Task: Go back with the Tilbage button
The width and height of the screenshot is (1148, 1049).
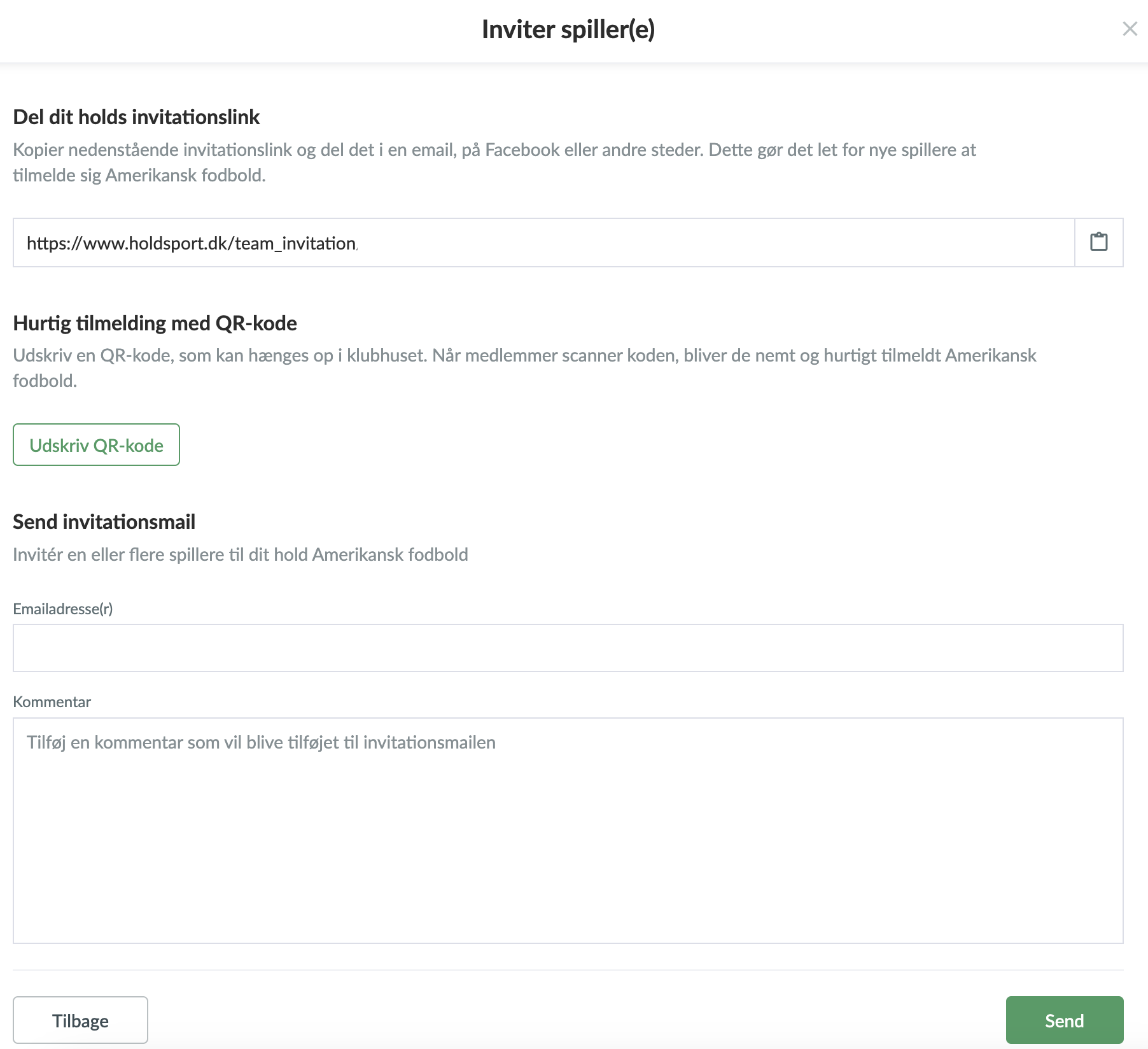Action: pyautogui.click(x=80, y=1020)
